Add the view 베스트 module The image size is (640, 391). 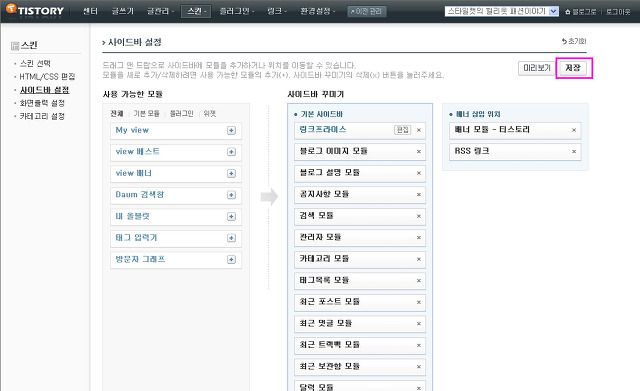231,152
